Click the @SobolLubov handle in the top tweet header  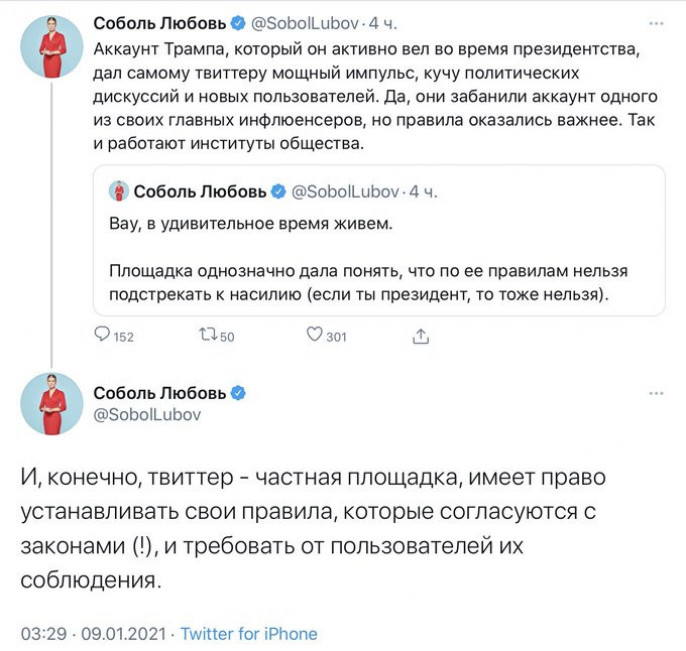point(302,22)
